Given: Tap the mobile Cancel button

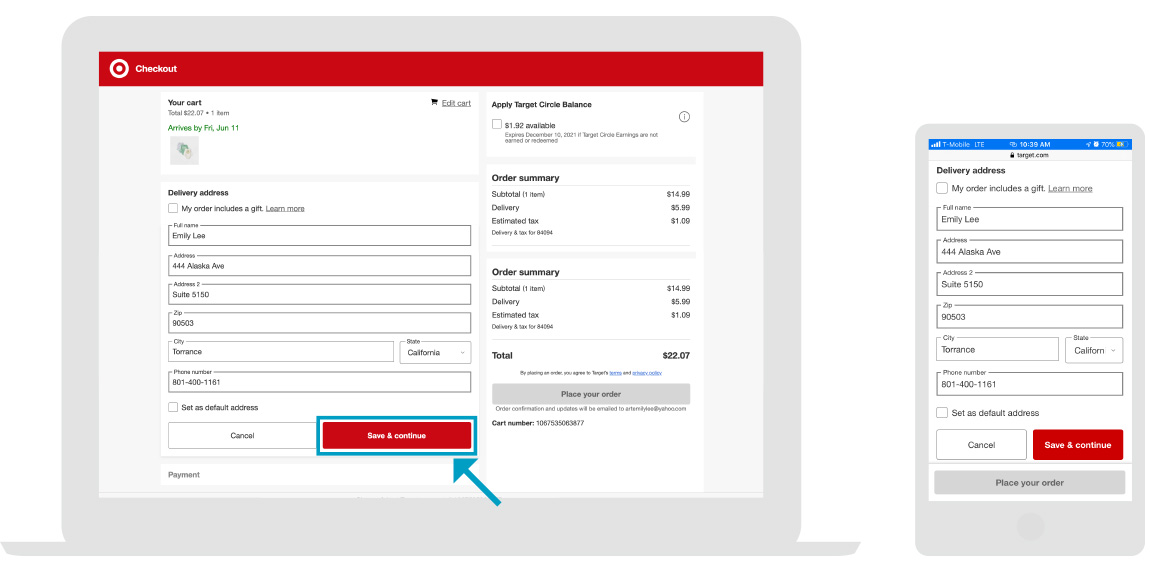Looking at the screenshot, I should tap(981, 445).
